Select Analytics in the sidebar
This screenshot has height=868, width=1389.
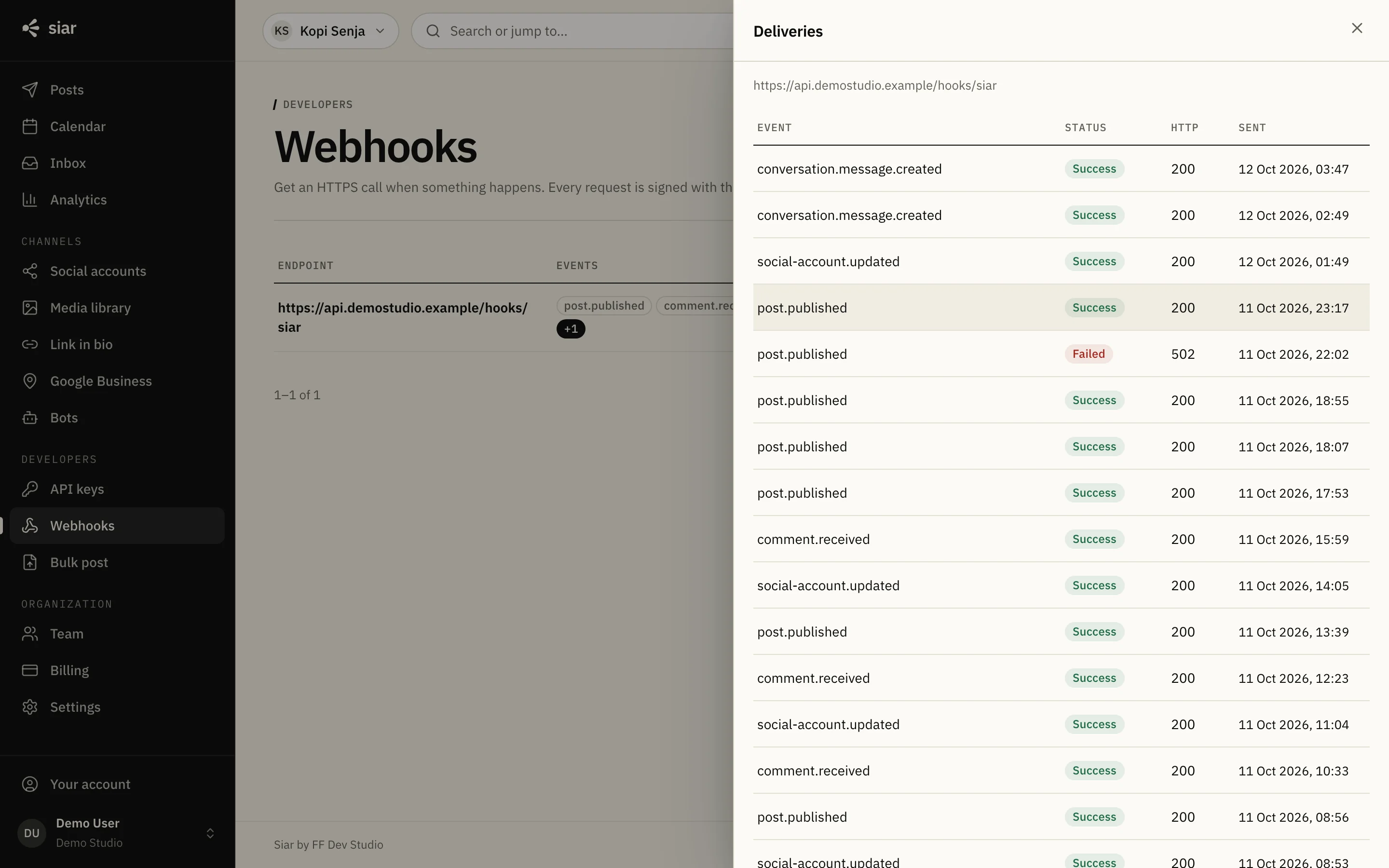[x=117, y=200]
